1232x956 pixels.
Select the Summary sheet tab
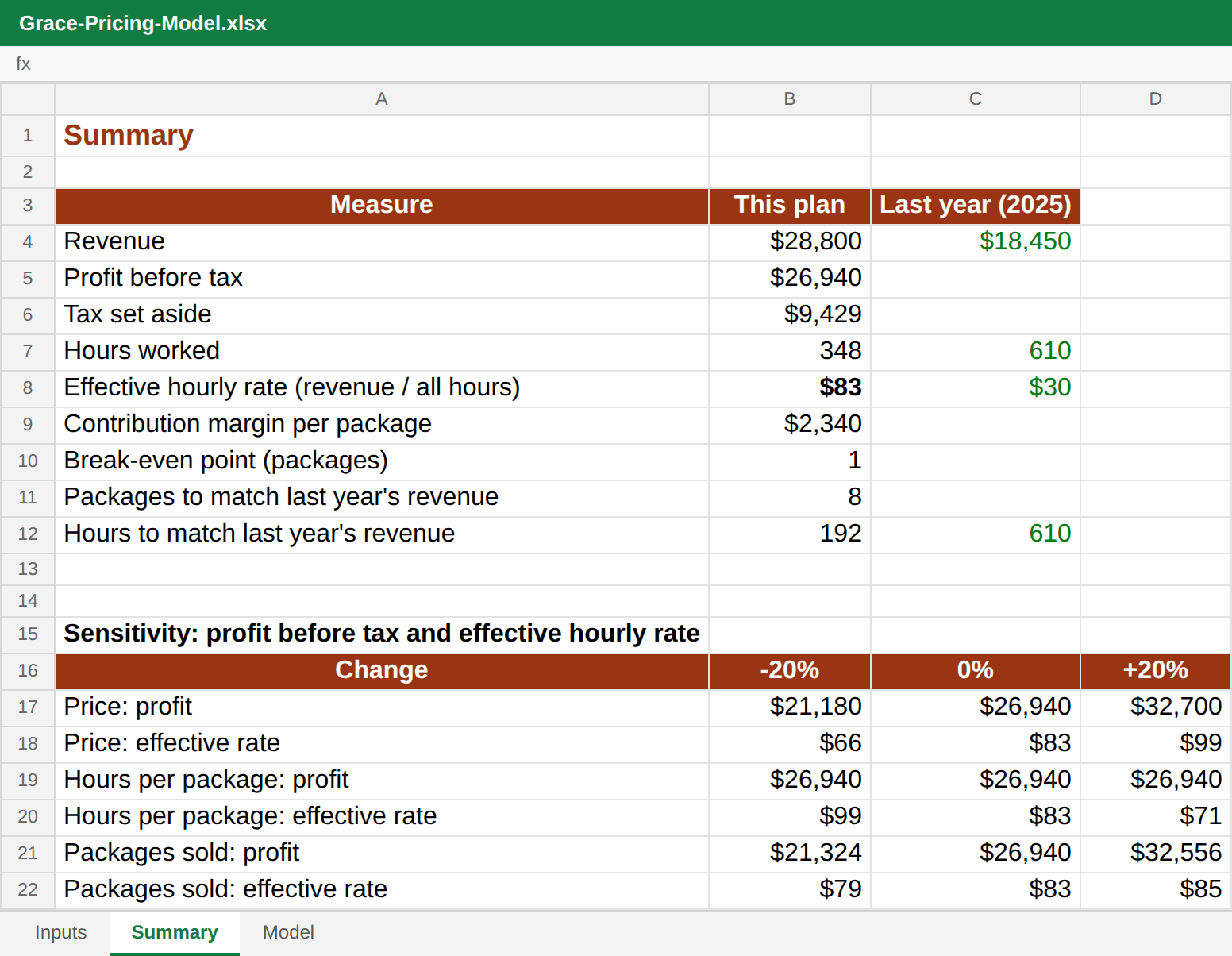(175, 932)
